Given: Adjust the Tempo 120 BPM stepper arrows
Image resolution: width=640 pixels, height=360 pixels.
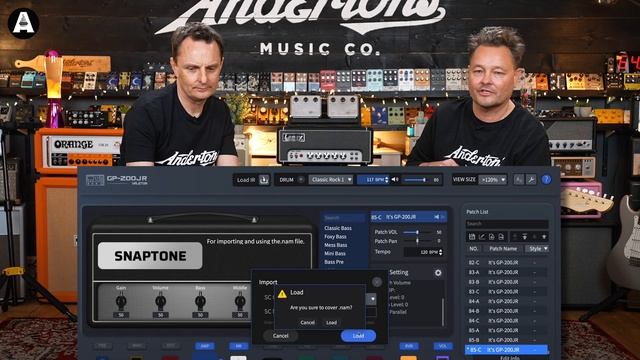Looking at the screenshot, I should [440, 252].
